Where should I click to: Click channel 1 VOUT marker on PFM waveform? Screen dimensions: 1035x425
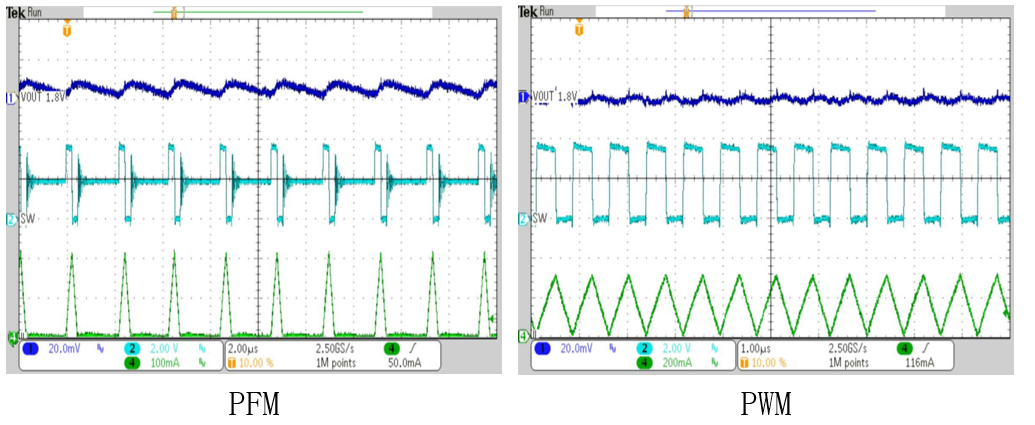point(11,98)
